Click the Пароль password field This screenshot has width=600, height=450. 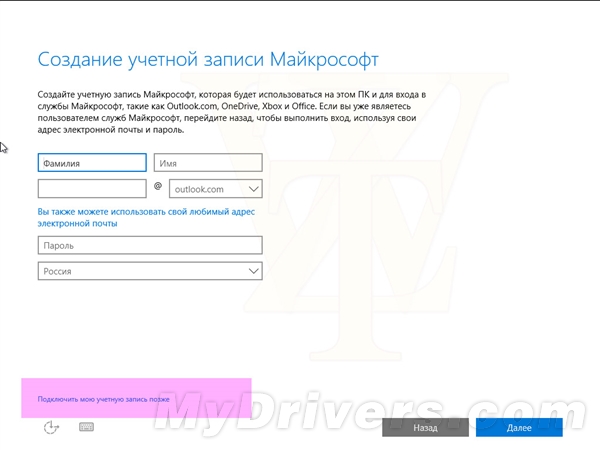tap(150, 245)
